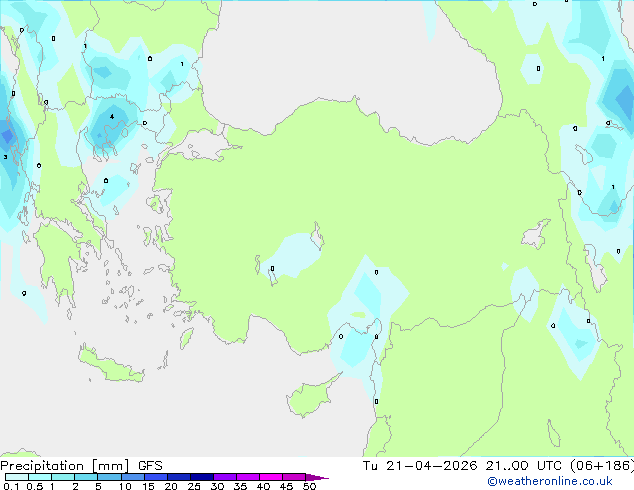The image size is (634, 490).
Task: Select the 5 mm legend color swatch
Action: pos(110,477)
